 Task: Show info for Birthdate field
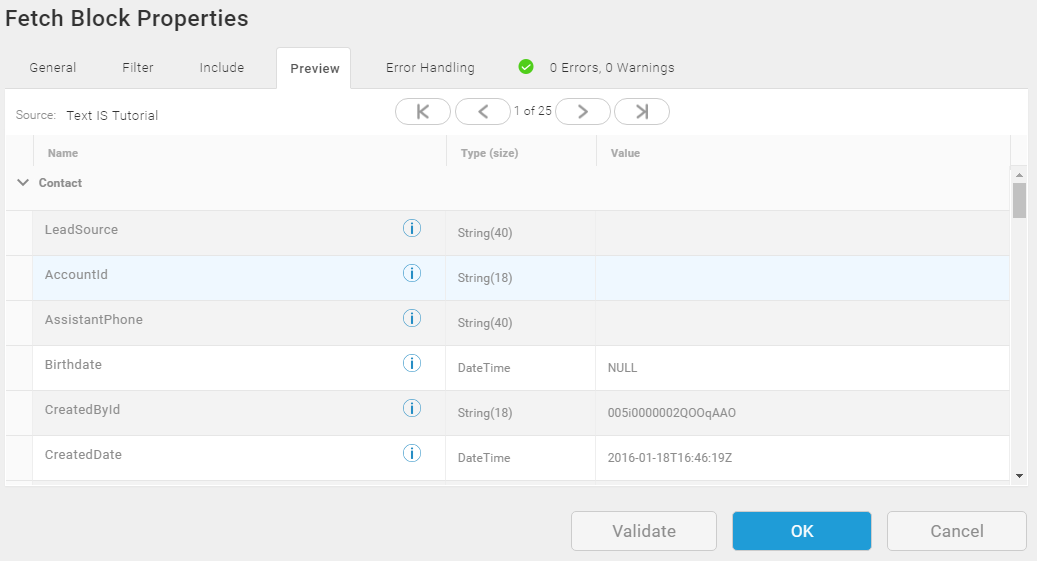[x=411, y=363]
